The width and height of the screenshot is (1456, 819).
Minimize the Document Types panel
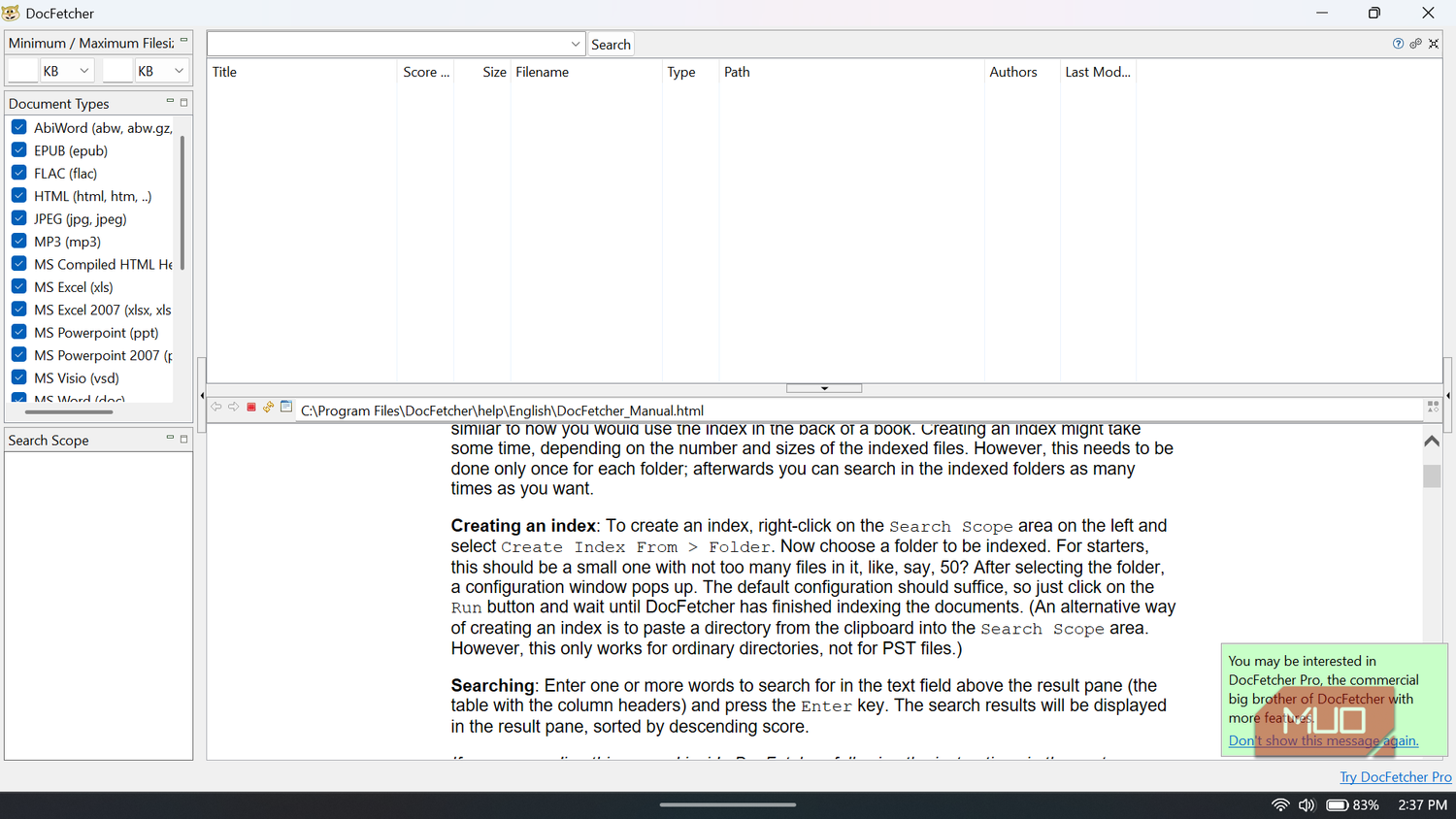170,101
